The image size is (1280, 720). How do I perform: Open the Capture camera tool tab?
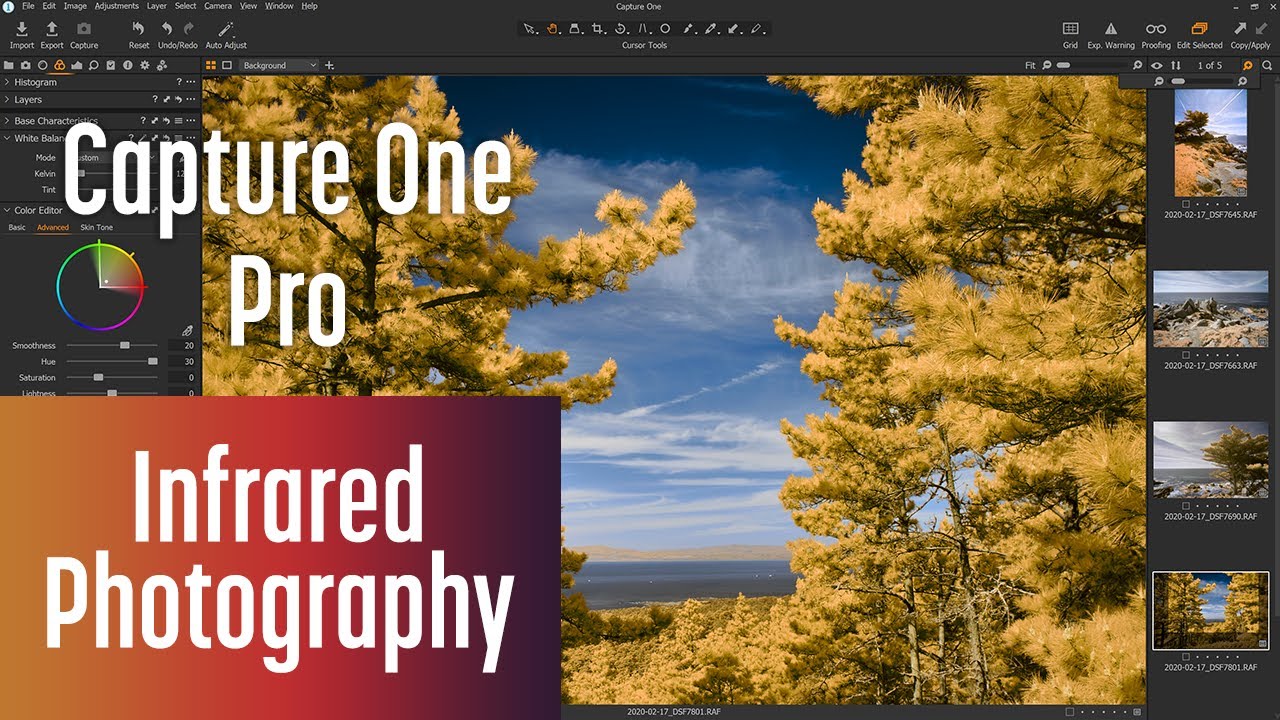pyautogui.click(x=25, y=65)
